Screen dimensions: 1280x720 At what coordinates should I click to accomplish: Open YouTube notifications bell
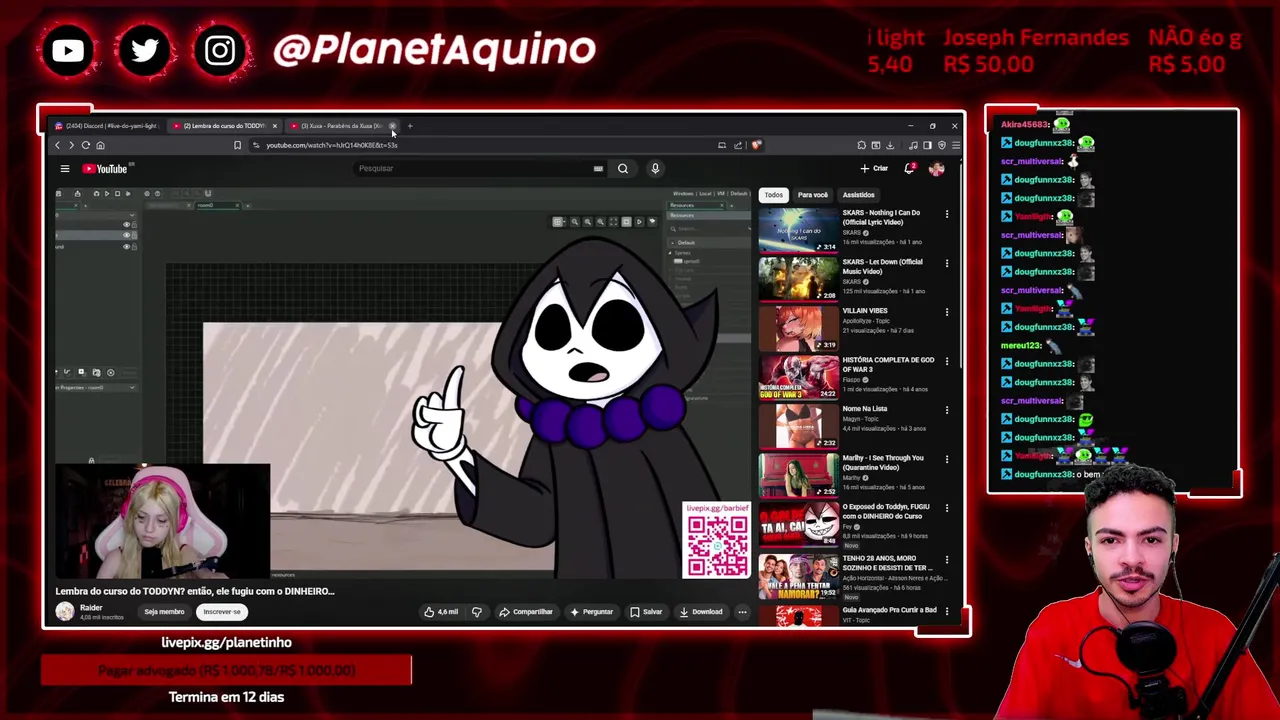point(910,168)
